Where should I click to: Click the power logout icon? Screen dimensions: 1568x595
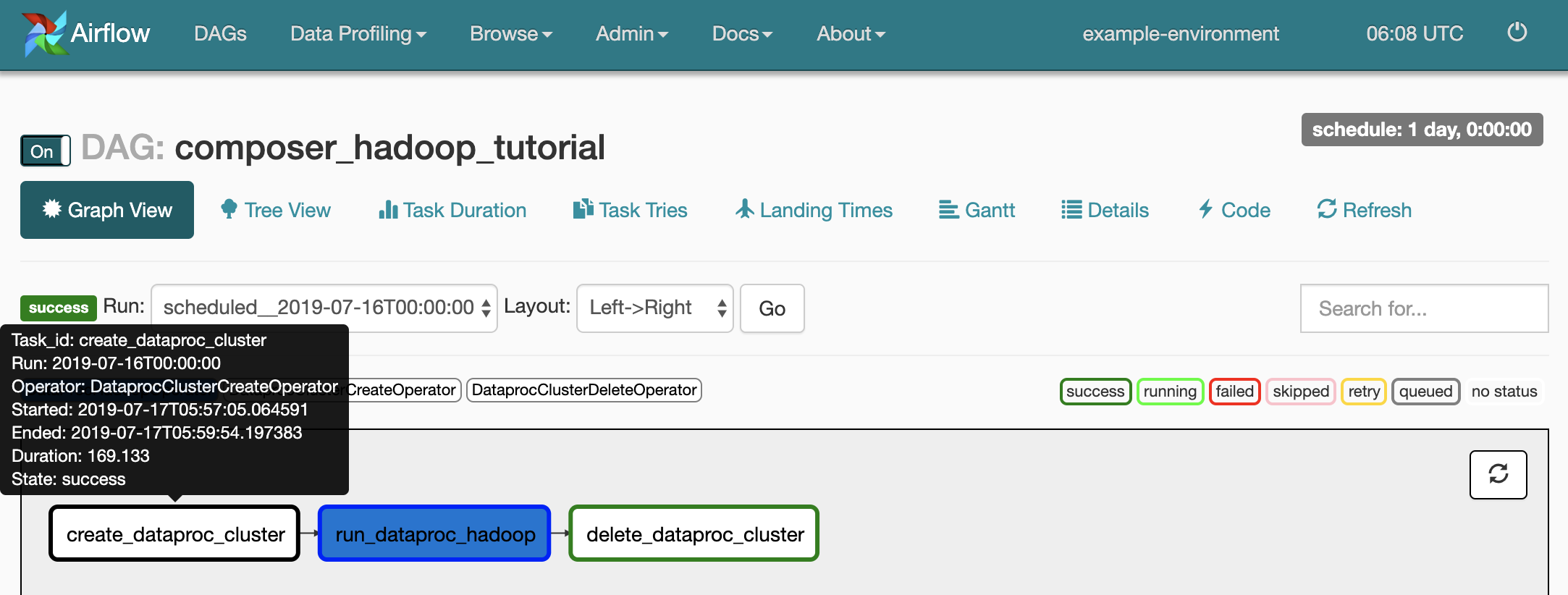(x=1517, y=33)
